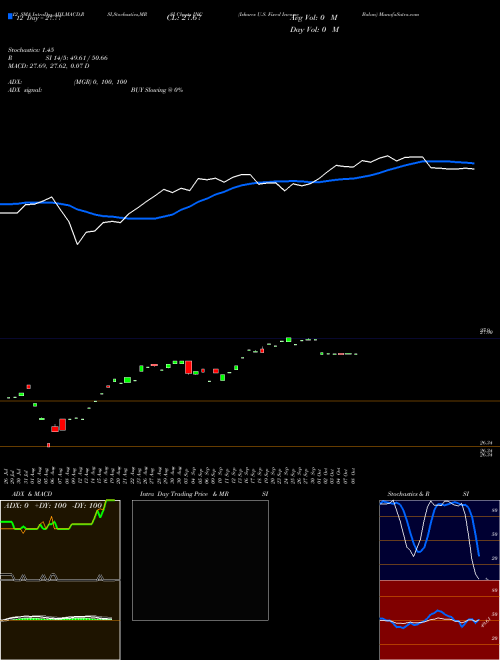The height and width of the screenshot is (660, 500).
Task: Click the 'BUY Slowing @ 0%' signal text
Action: (x=157, y=90)
